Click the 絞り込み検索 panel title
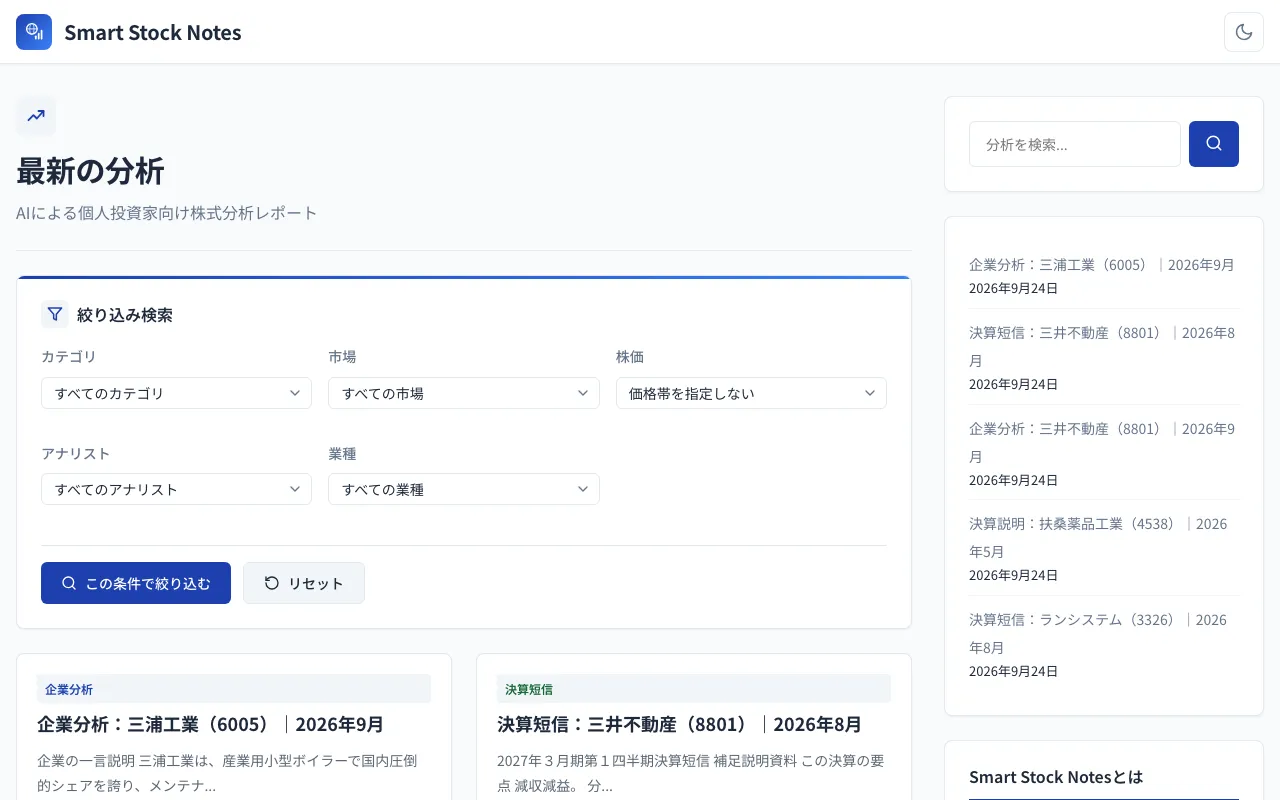1280x800 pixels. (x=125, y=315)
